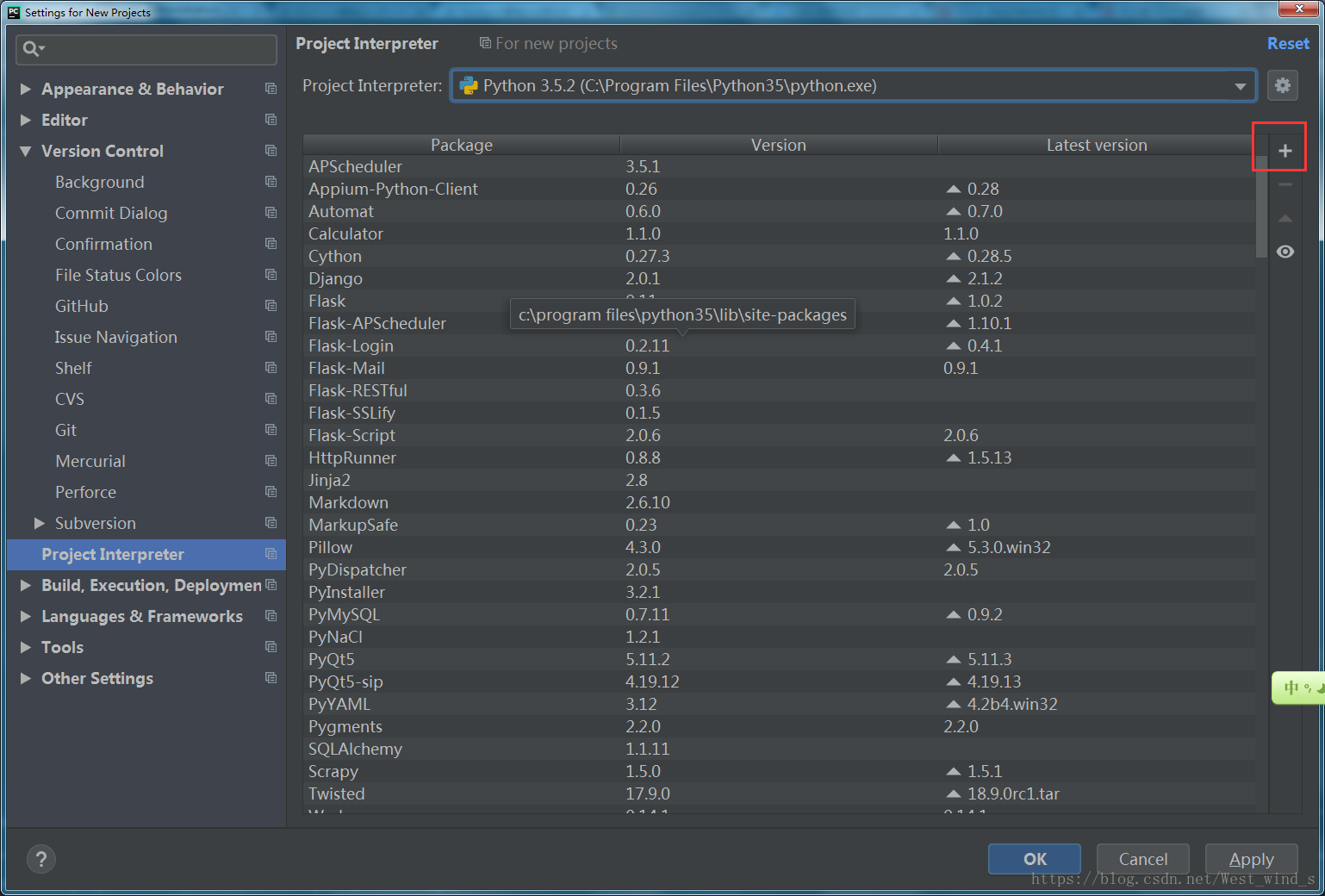1325x896 pixels.
Task: Expand the Tools section
Action: click(x=26, y=647)
